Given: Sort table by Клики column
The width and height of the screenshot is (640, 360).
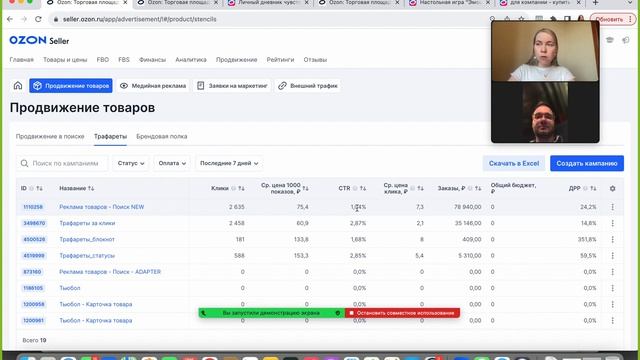Looking at the screenshot, I should pos(241,188).
